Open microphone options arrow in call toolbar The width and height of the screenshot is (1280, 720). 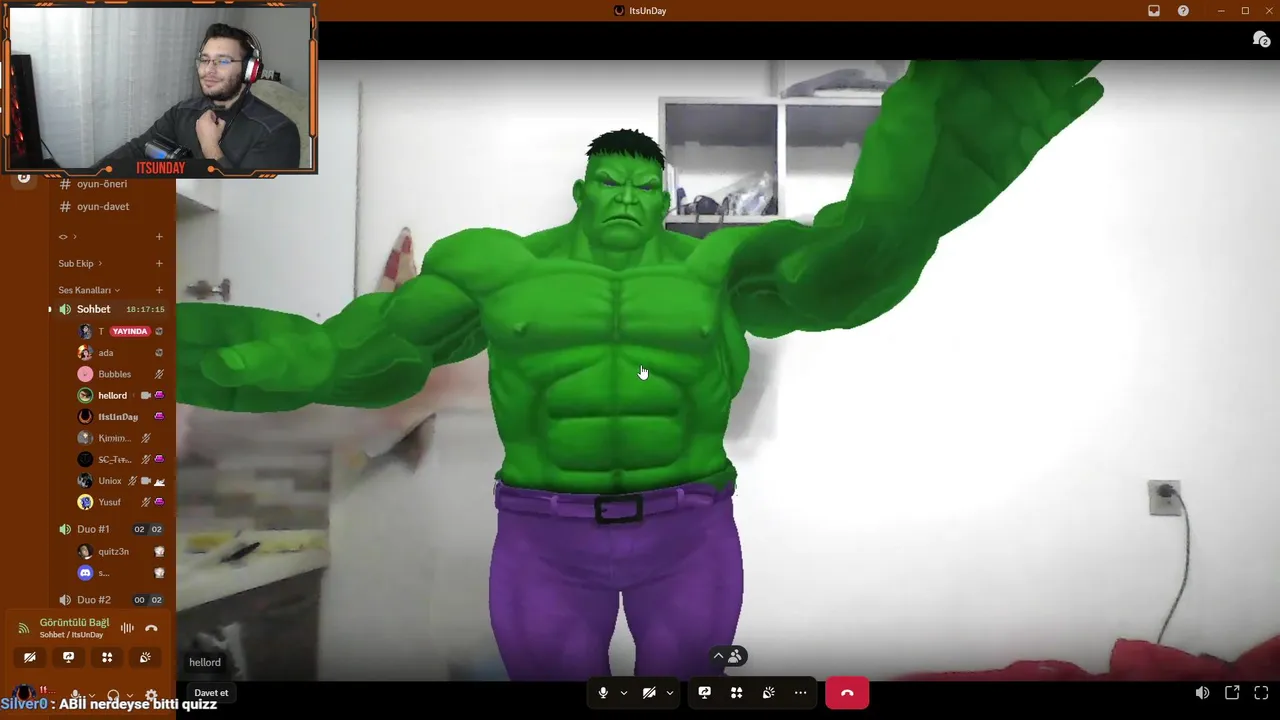point(624,693)
